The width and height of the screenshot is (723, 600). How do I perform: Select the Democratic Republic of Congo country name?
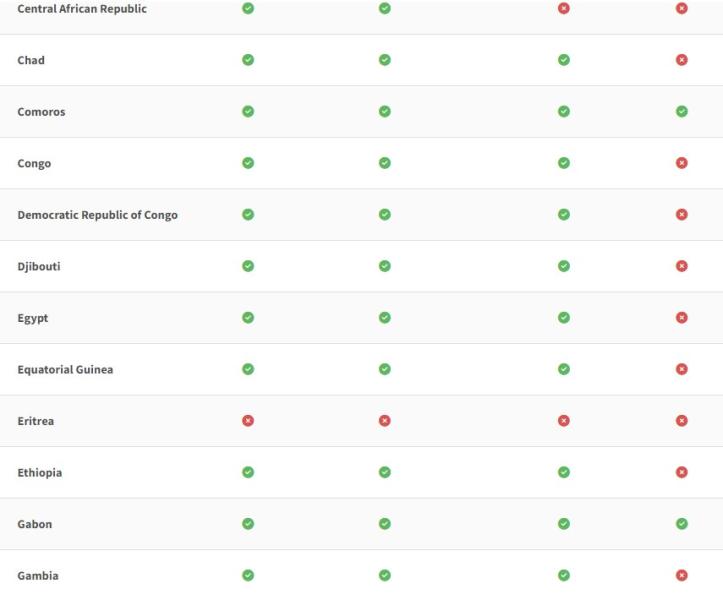click(x=98, y=215)
